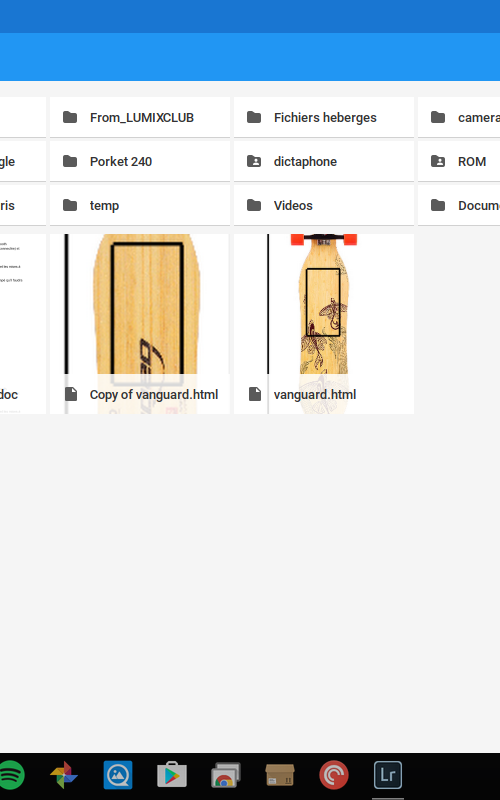Image resolution: width=500 pixels, height=800 pixels.
Task: Open the From_LUMIXCLUB folder
Action: point(140,117)
